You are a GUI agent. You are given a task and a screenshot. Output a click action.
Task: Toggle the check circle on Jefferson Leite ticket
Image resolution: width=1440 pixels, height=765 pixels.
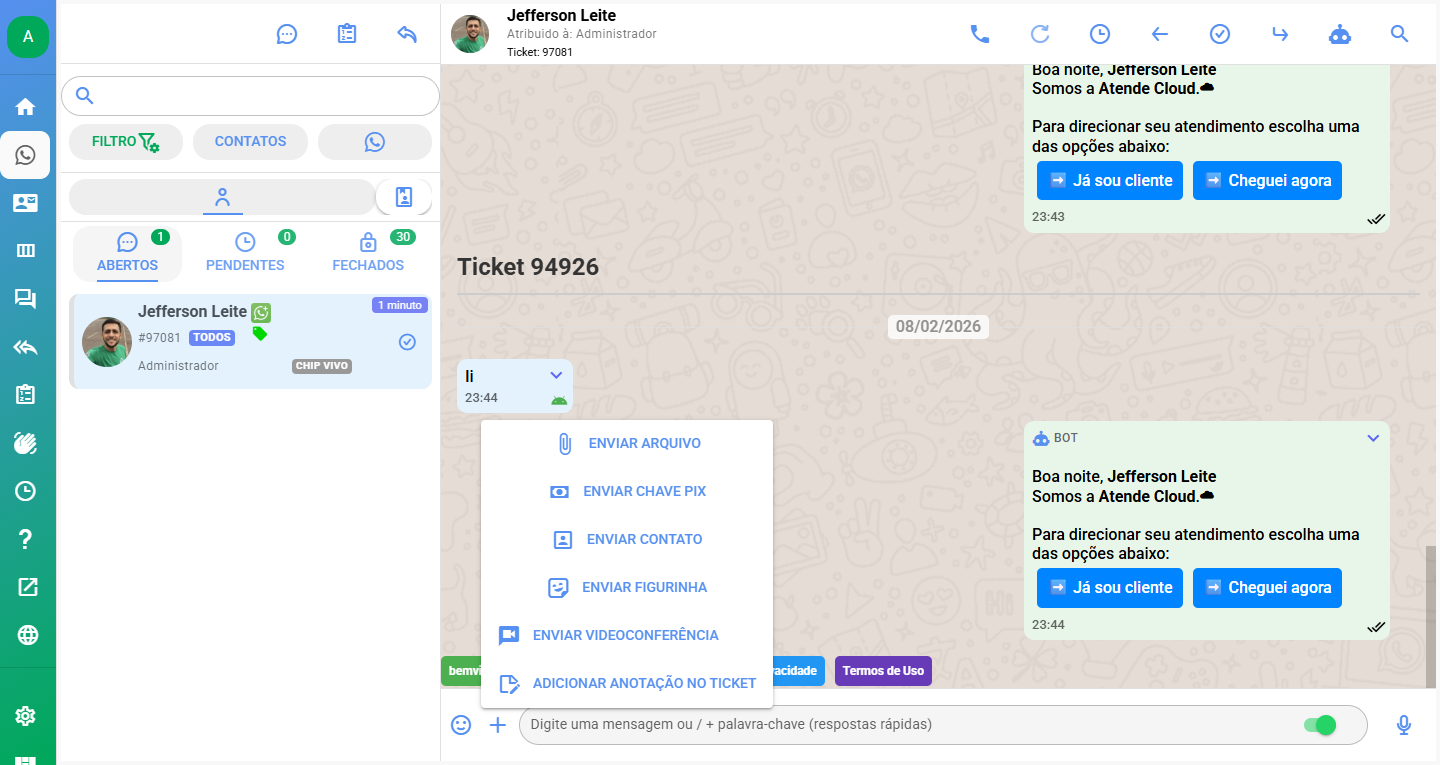click(407, 342)
